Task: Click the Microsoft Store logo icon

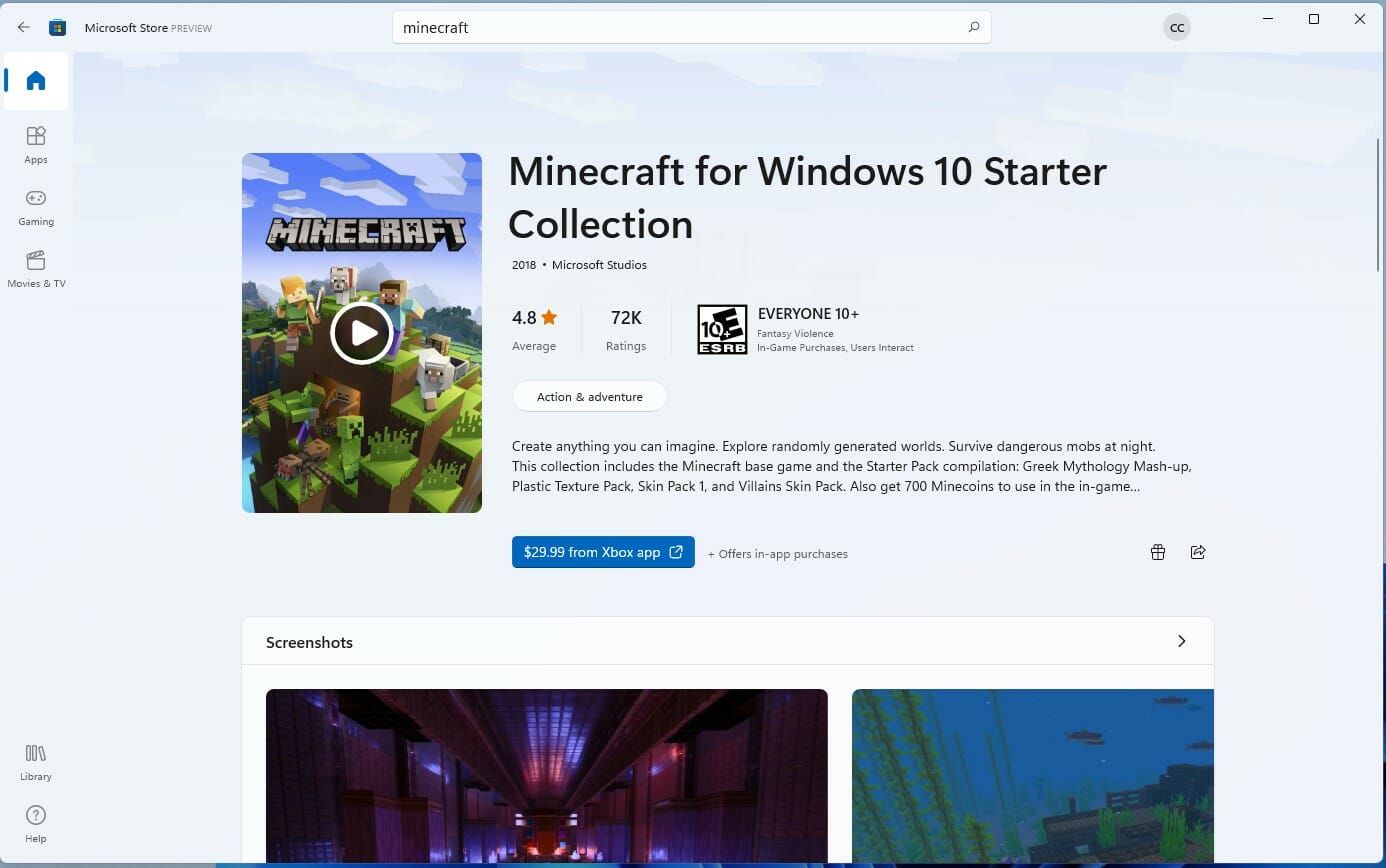Action: point(58,27)
